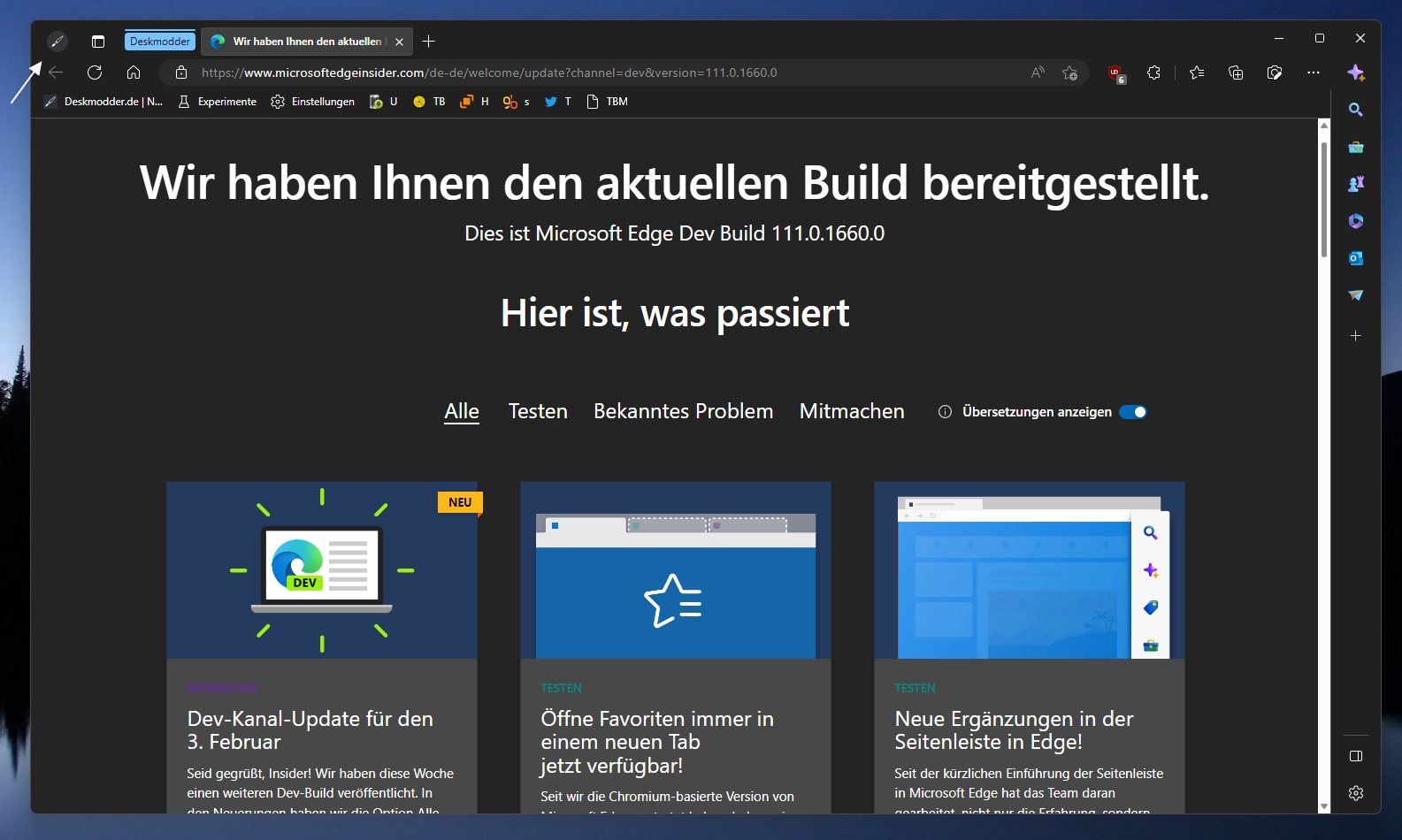Open Drop in the sidebar

coord(1356,295)
